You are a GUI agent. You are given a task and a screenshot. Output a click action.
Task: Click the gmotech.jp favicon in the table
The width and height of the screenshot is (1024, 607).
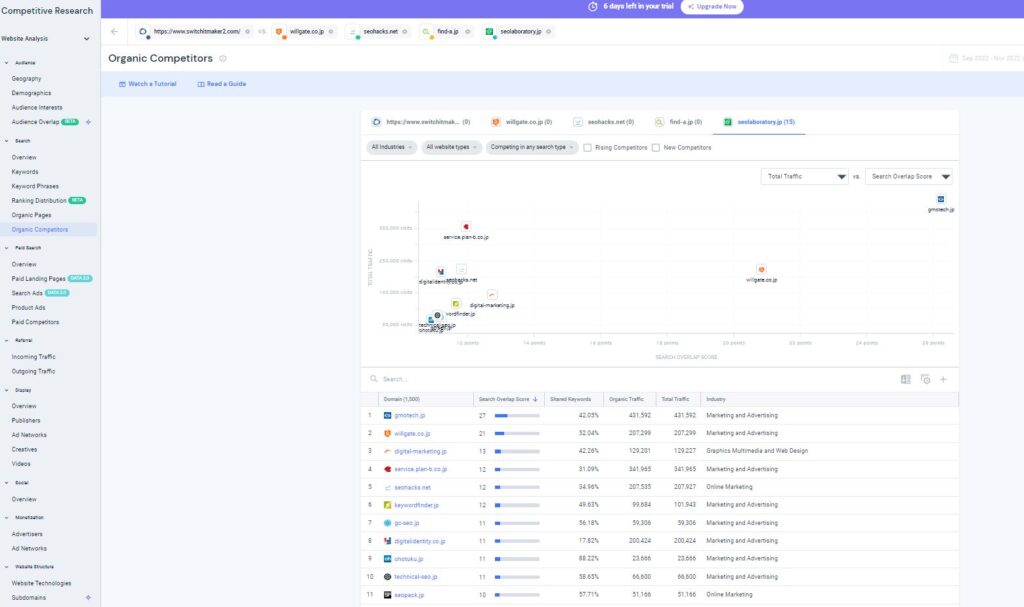point(387,416)
